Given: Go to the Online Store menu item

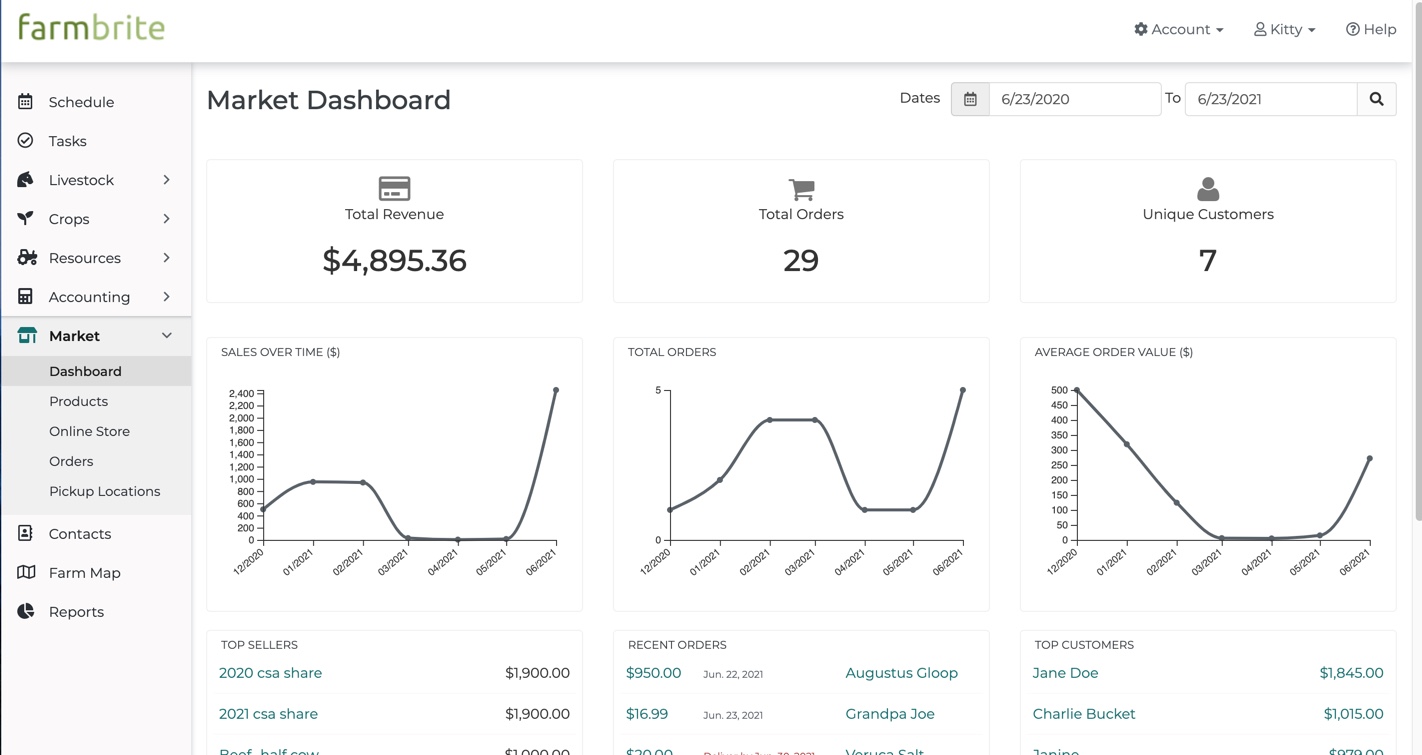Looking at the screenshot, I should 89,431.
